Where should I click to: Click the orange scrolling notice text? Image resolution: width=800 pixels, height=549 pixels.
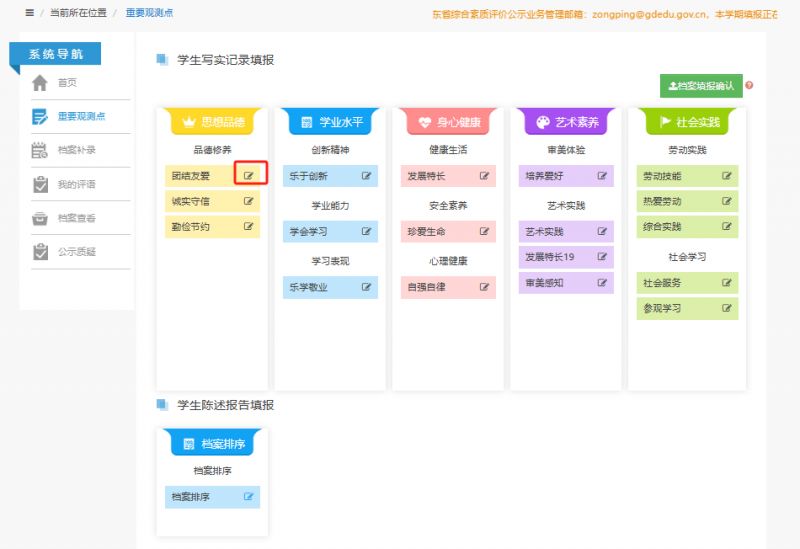point(605,14)
